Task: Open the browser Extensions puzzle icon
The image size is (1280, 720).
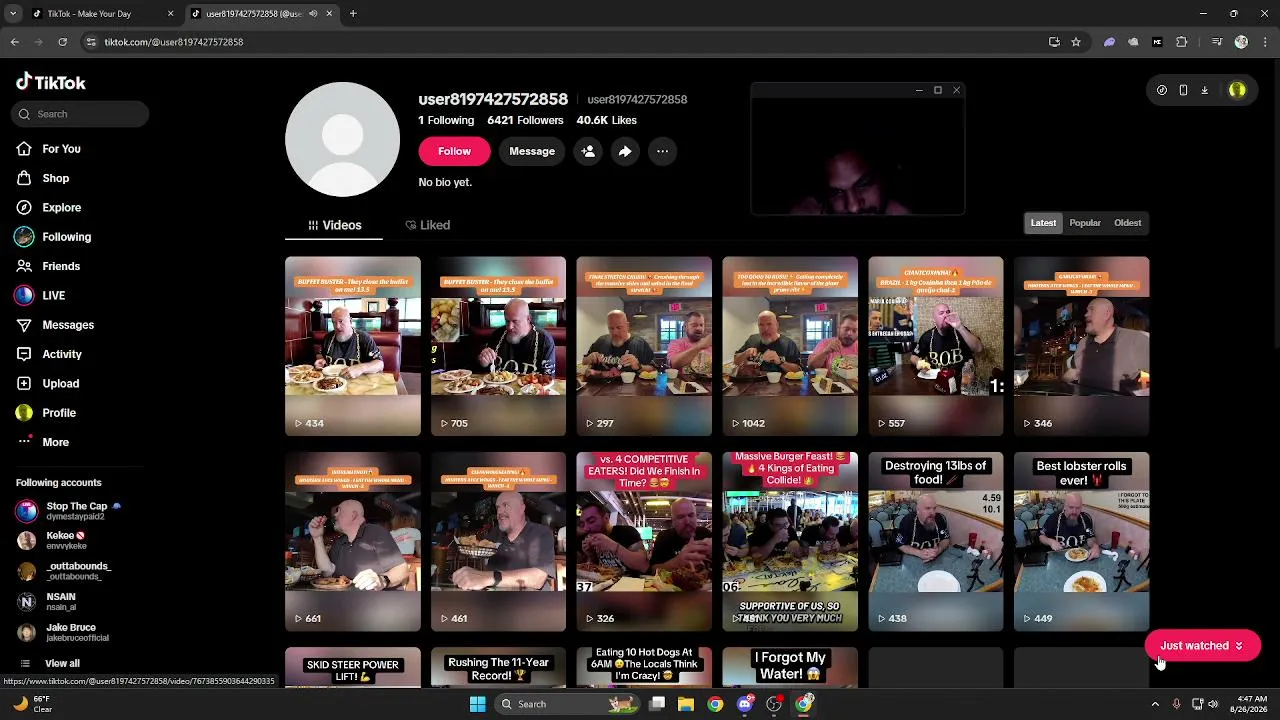Action: coord(1182,42)
